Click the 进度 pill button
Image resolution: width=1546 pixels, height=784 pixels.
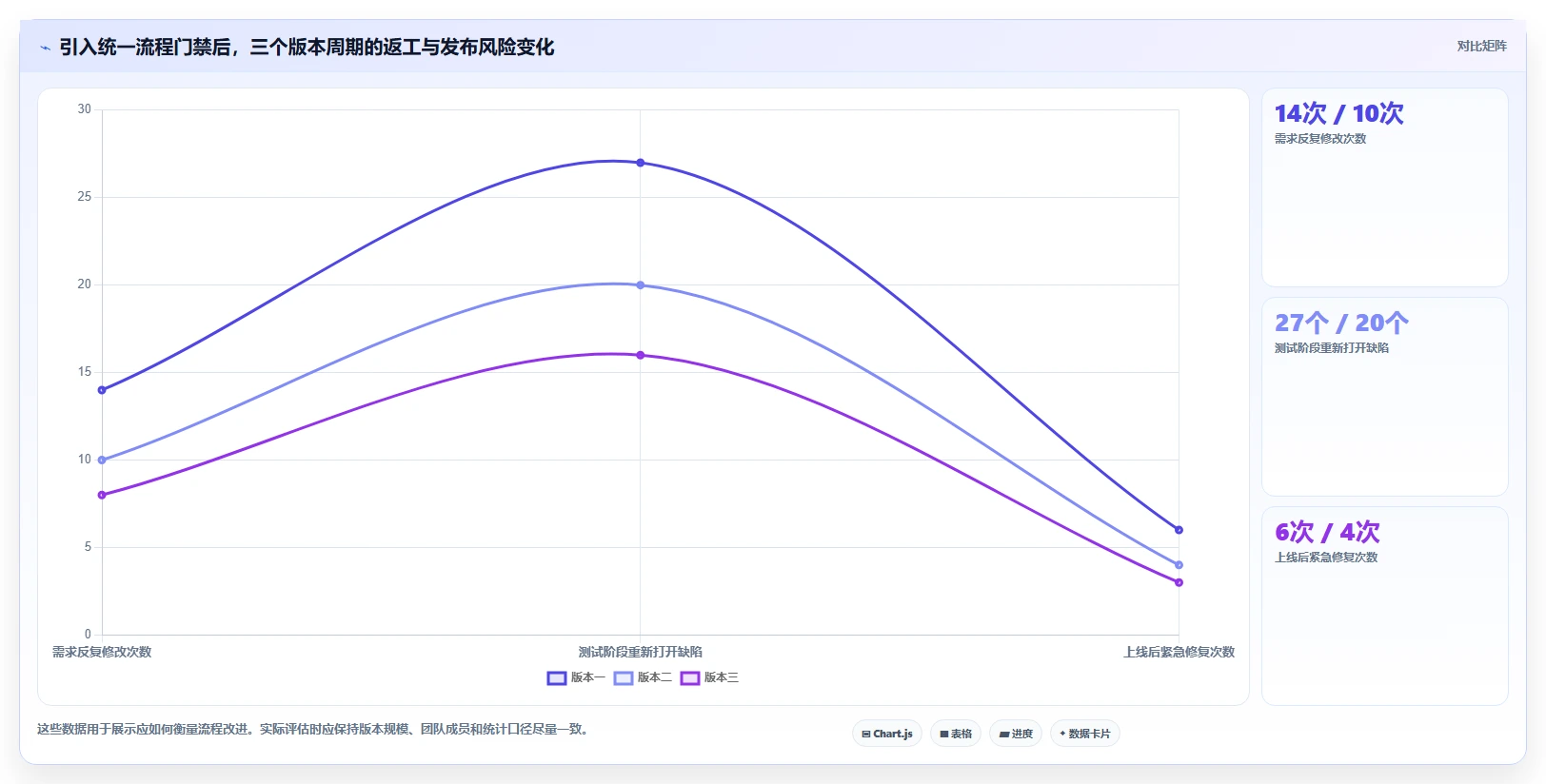[x=1016, y=734]
